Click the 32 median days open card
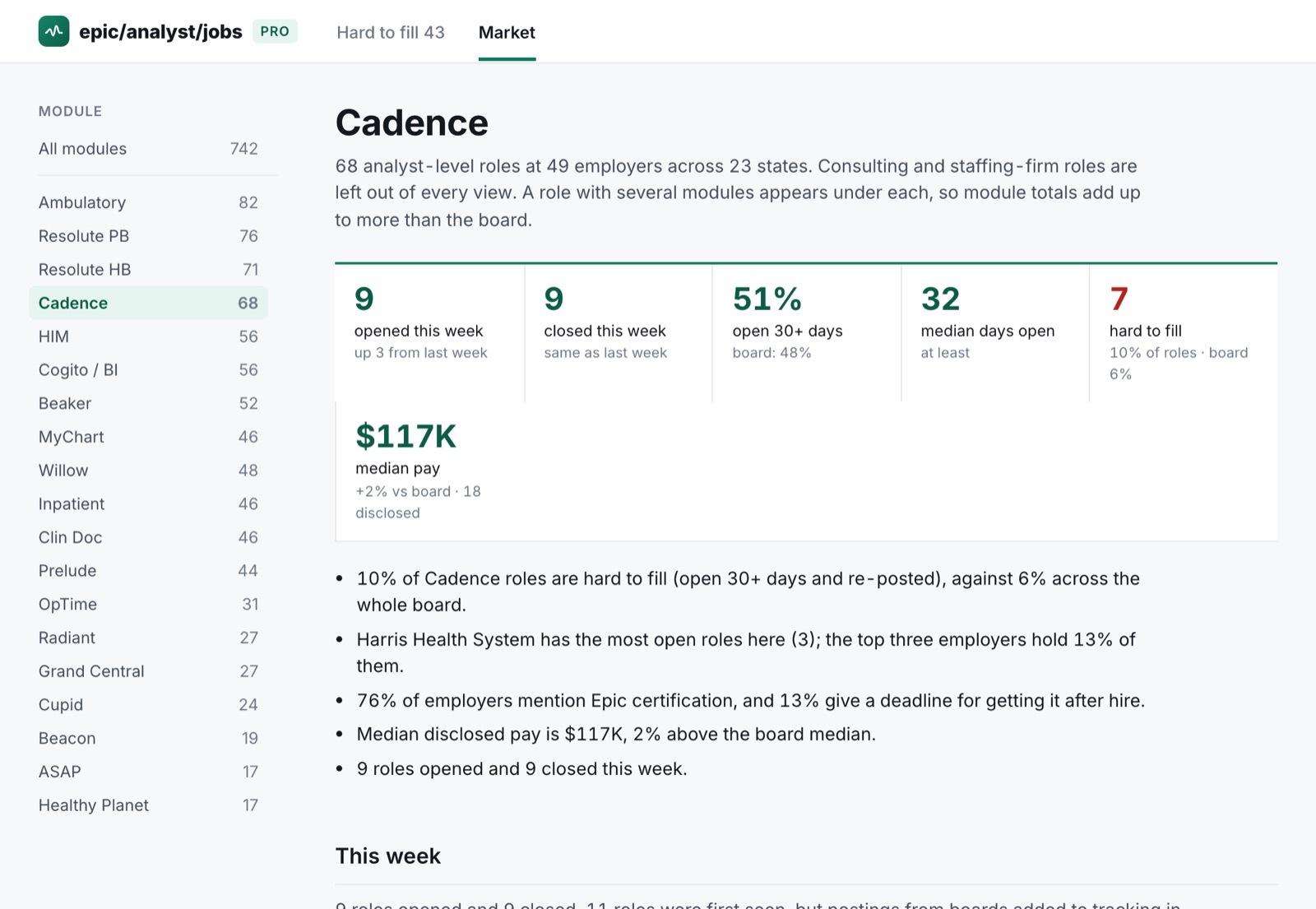The height and width of the screenshot is (909, 1316). pyautogui.click(x=995, y=332)
